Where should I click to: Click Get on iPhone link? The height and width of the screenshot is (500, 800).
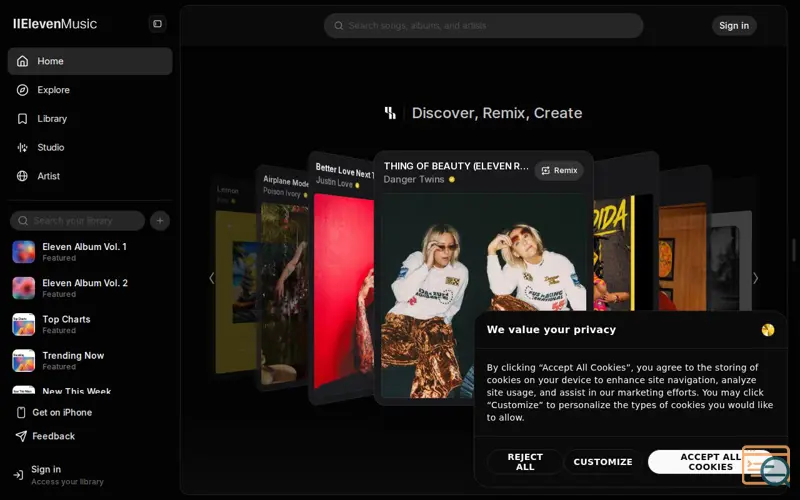tap(55, 413)
